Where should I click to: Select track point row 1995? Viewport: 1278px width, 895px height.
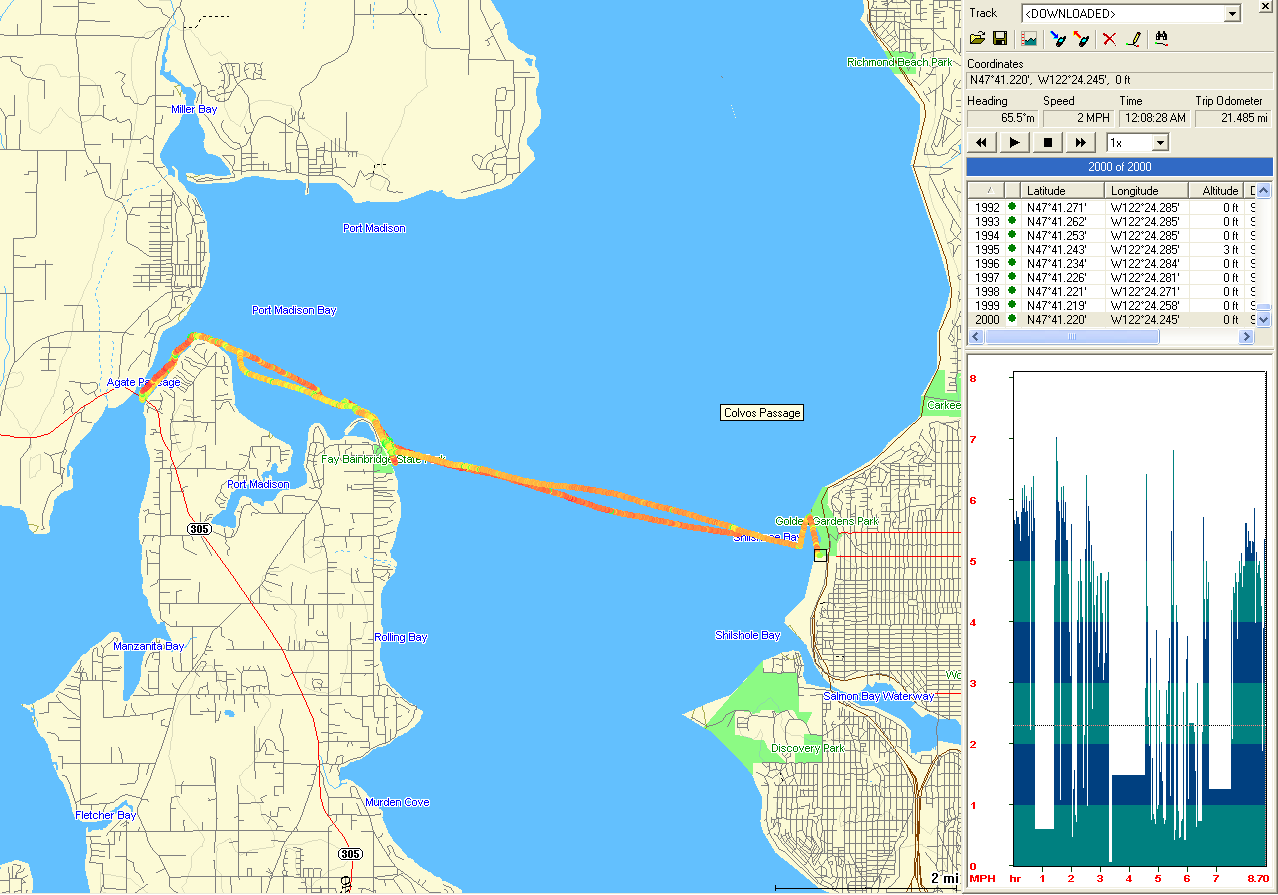point(1100,249)
